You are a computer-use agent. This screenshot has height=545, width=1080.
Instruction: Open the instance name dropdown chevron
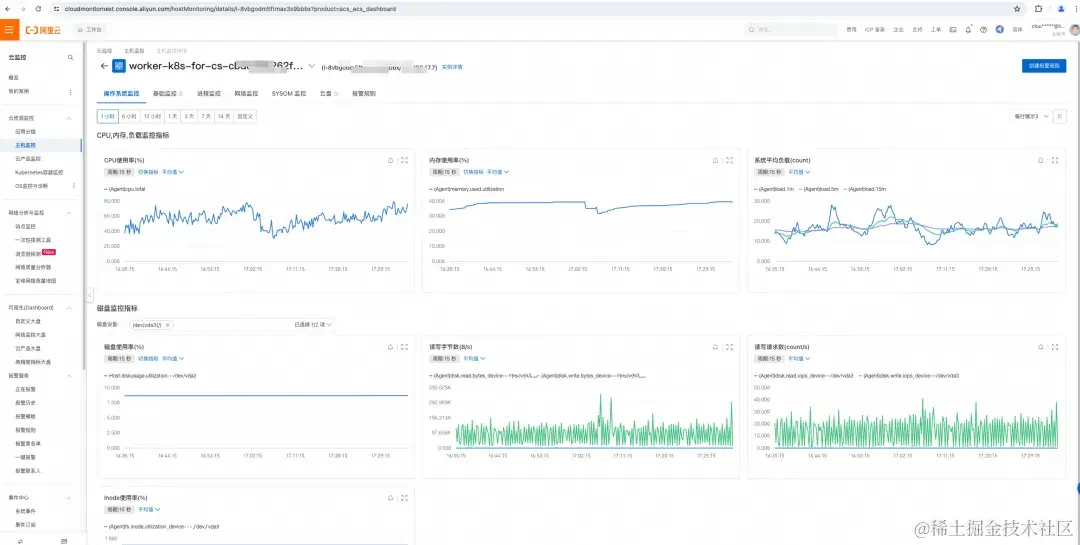coord(312,66)
